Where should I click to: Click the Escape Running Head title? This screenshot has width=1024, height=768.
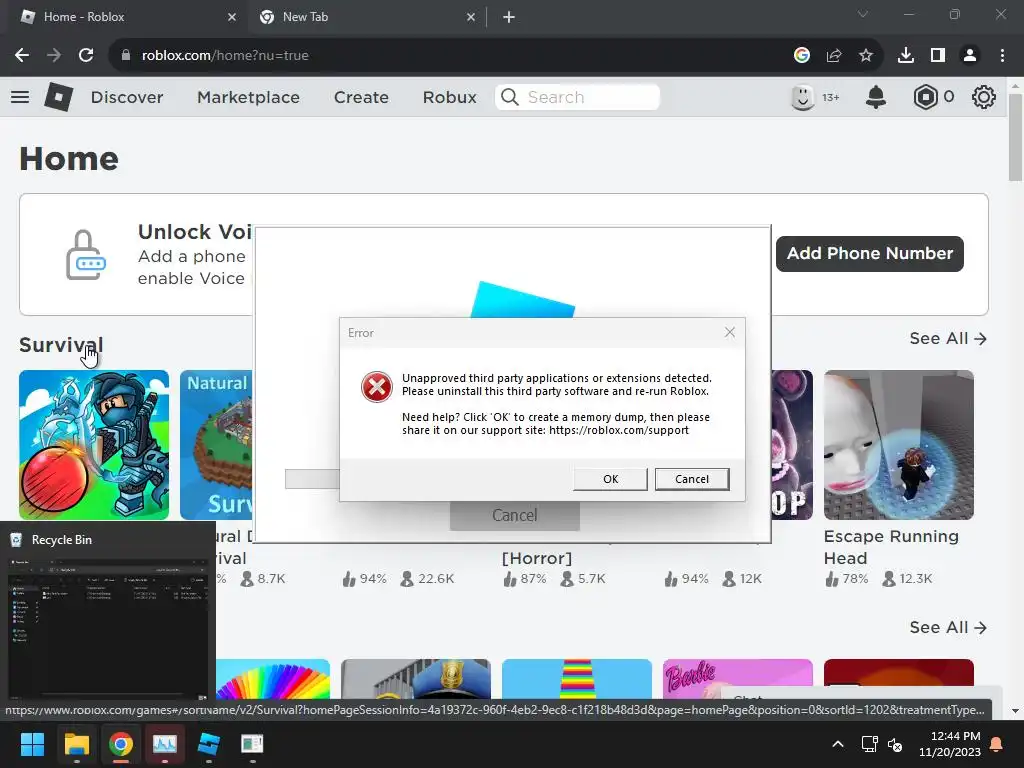[x=891, y=547]
